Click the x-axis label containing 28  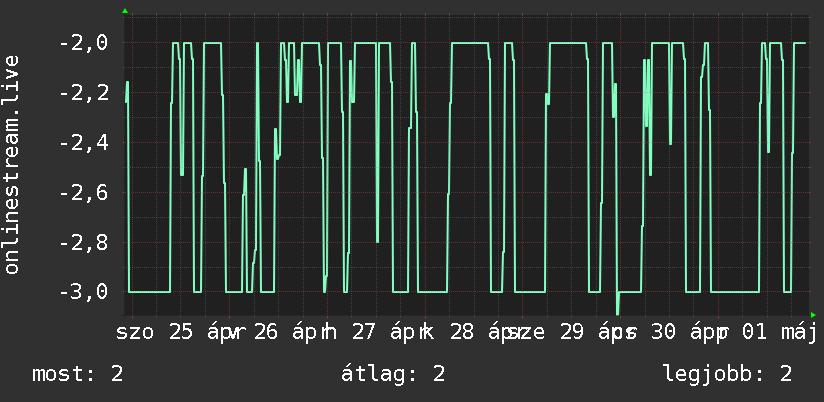[x=475, y=333]
